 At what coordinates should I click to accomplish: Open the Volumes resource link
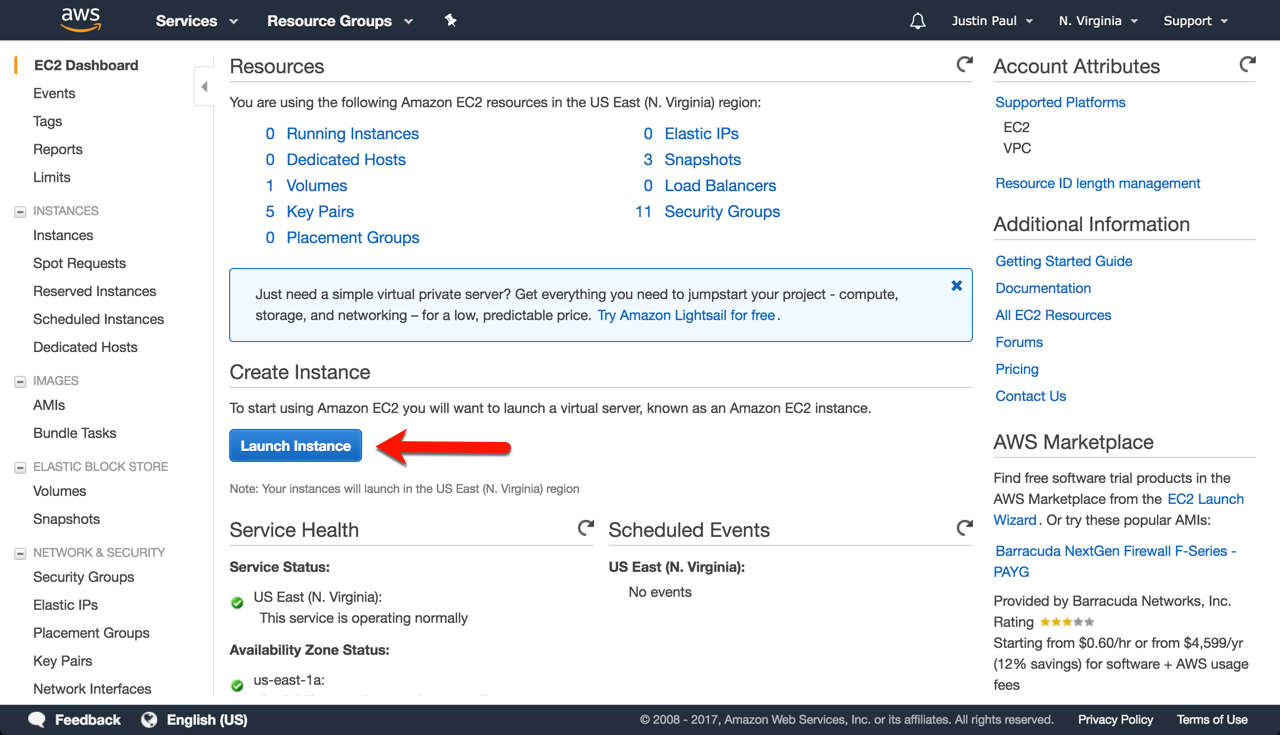pos(317,186)
